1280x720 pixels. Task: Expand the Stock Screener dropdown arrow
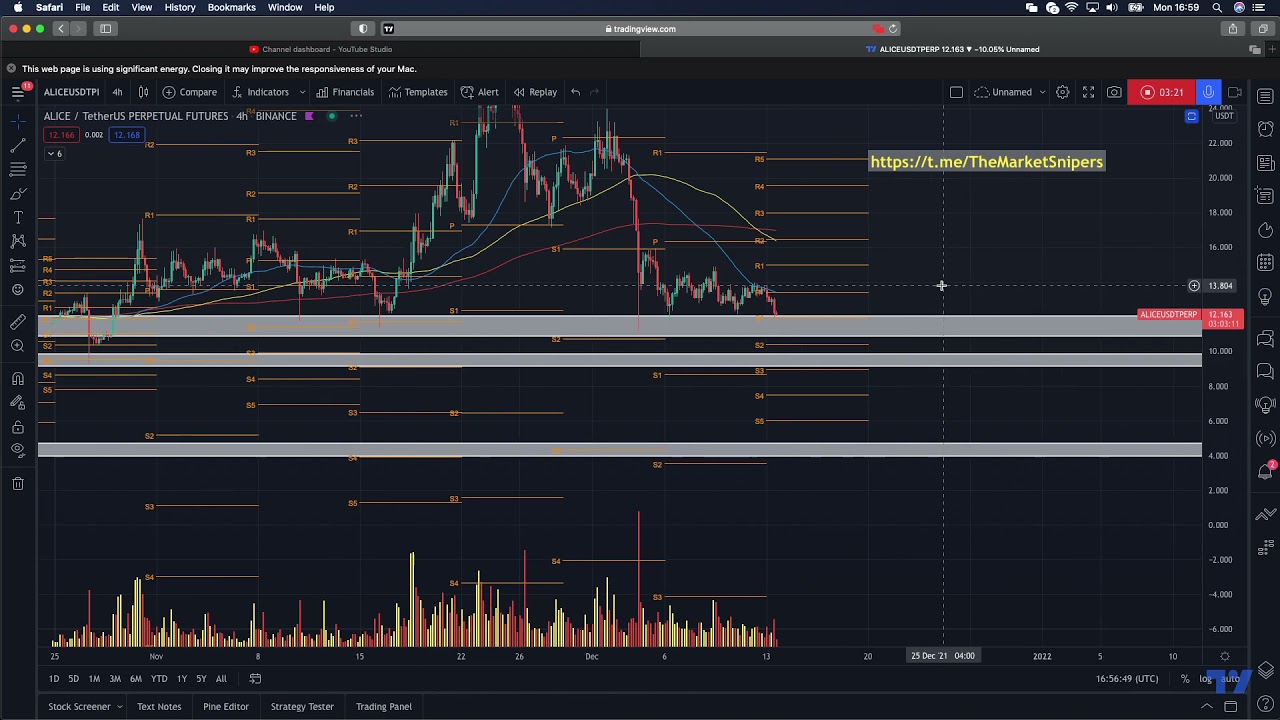point(119,706)
